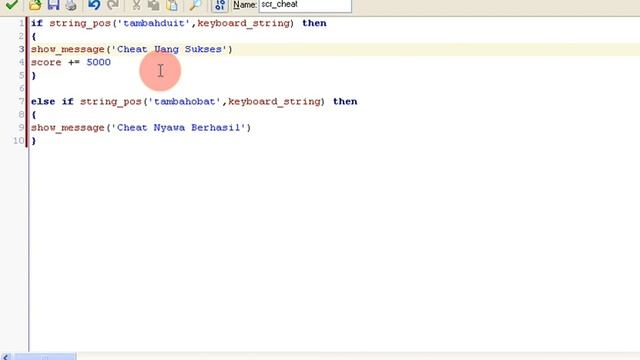Open find with the magnifier icon
Viewport: 640px width, 360px height.
coord(195,5)
